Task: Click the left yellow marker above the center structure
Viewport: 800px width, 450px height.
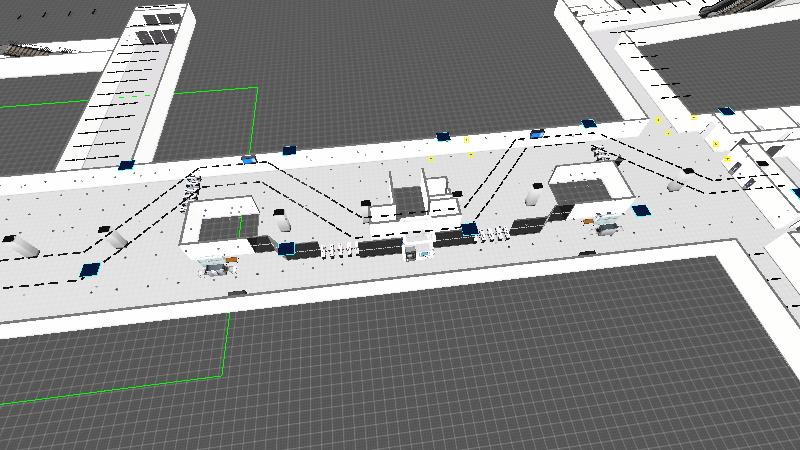Action: [431, 158]
